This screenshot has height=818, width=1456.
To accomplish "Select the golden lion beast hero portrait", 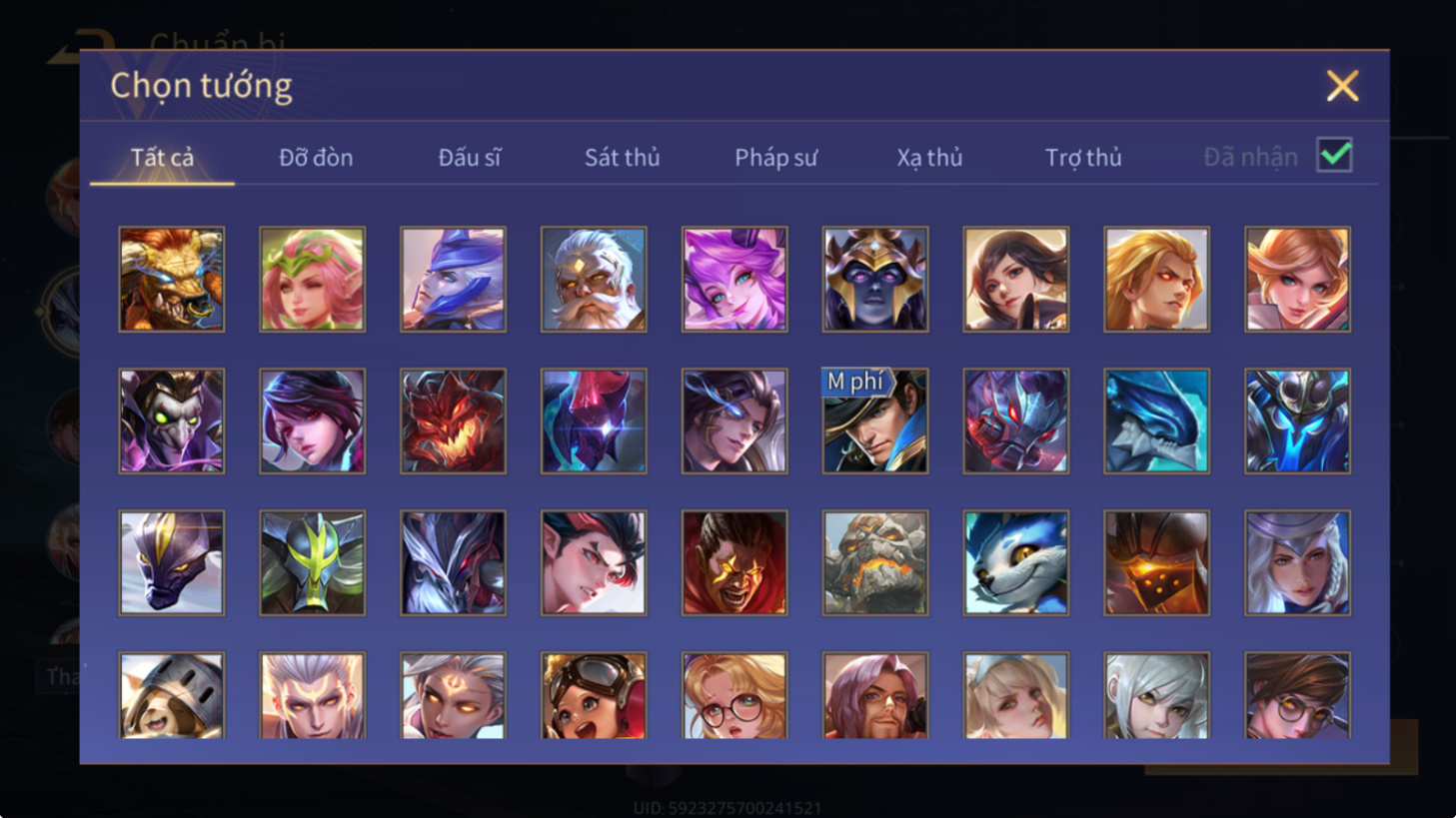I will point(172,279).
